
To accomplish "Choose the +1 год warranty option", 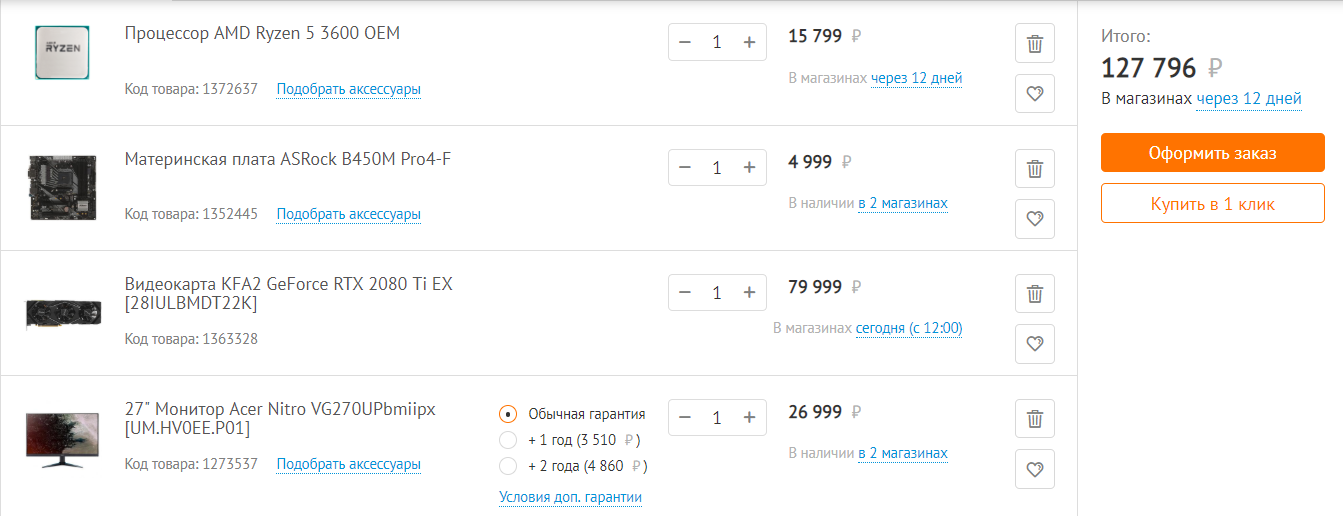I will point(508,440).
